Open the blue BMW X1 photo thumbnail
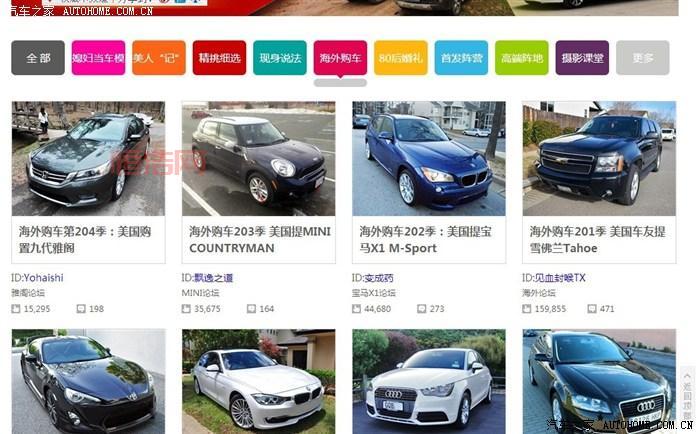The width and height of the screenshot is (700, 434). pyautogui.click(x=429, y=159)
